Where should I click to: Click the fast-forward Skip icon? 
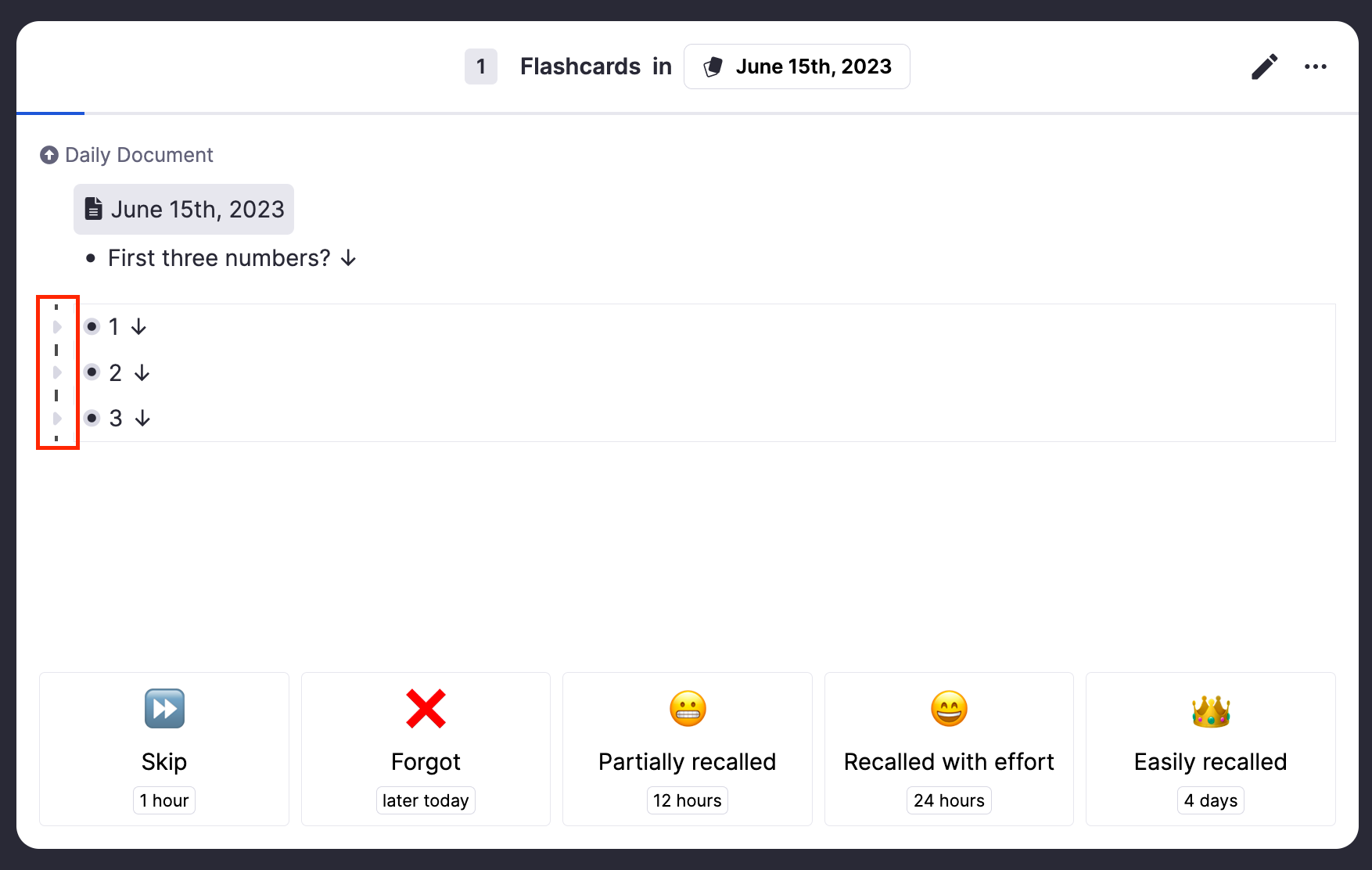[164, 709]
